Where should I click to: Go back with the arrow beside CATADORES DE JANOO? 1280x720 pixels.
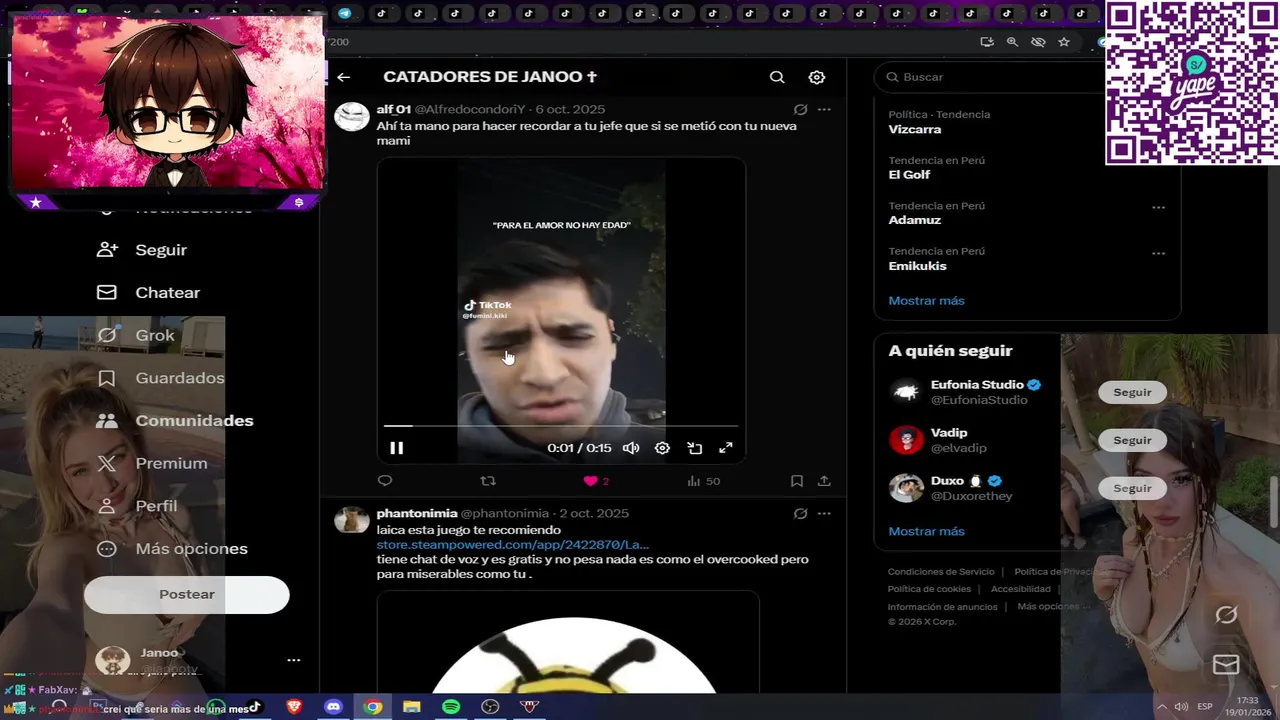point(343,77)
